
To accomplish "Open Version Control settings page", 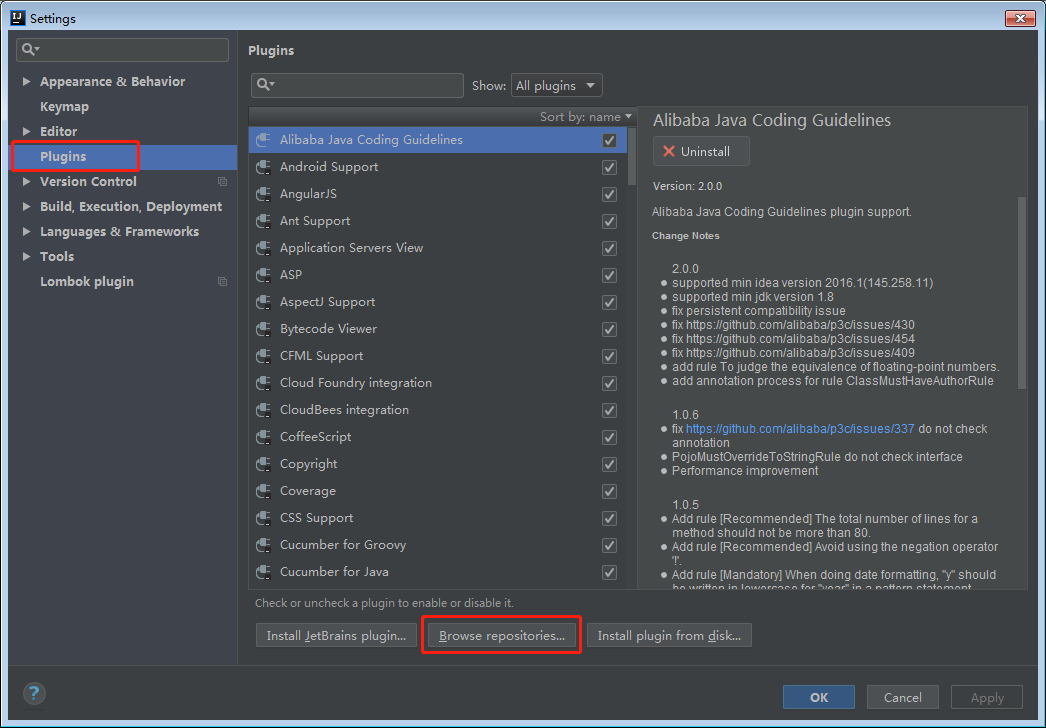I will [x=88, y=181].
